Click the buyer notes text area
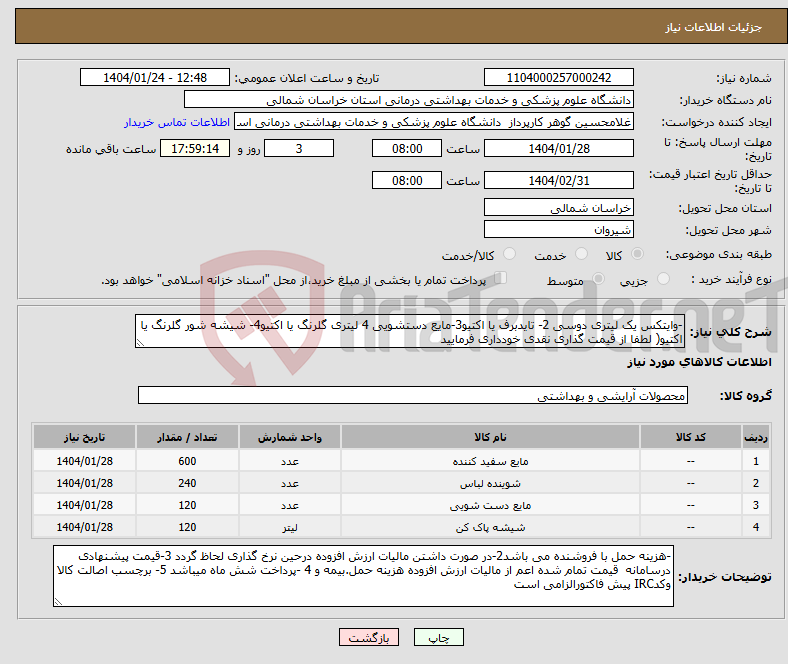 [x=363, y=576]
